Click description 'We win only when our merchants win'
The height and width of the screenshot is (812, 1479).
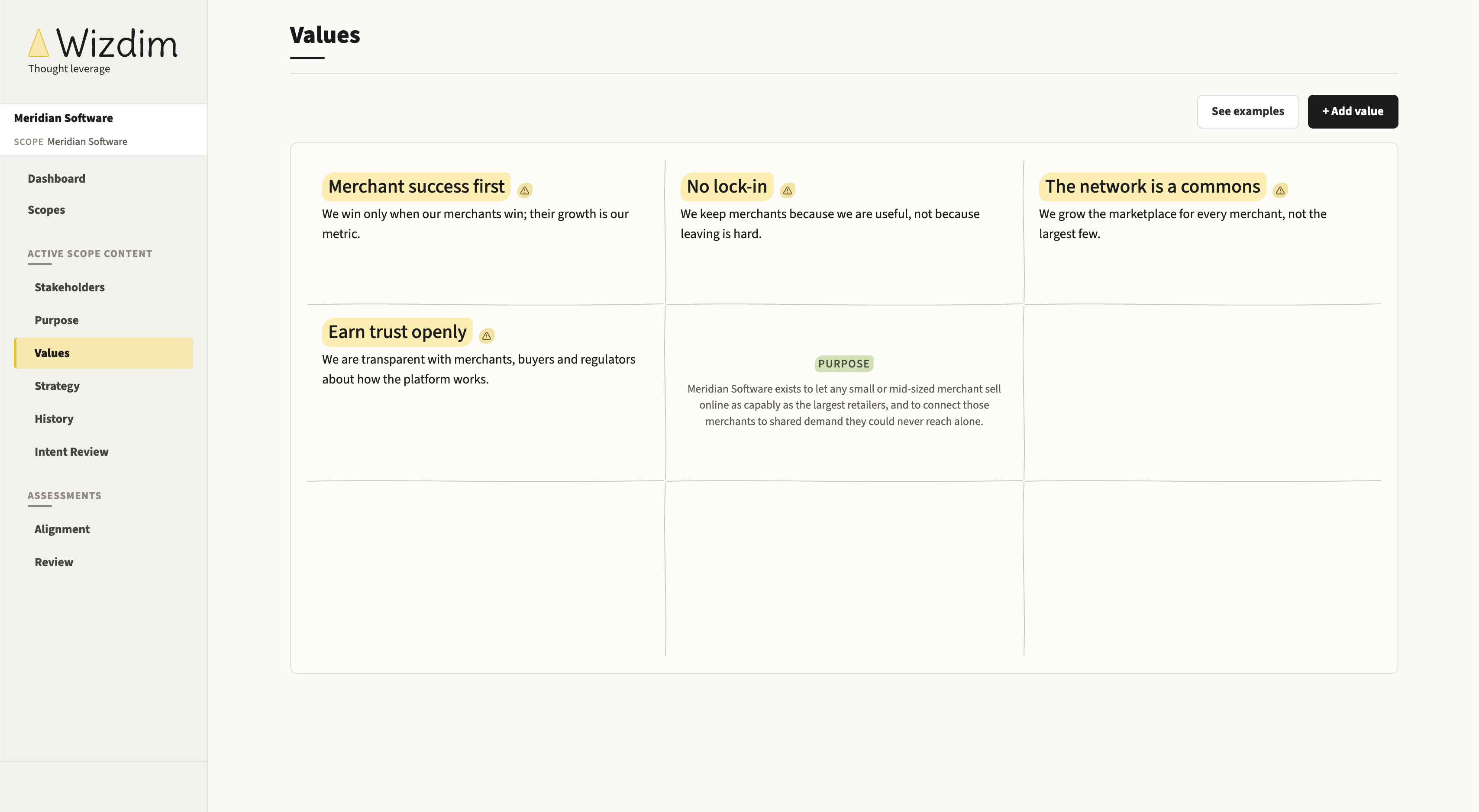coord(475,224)
